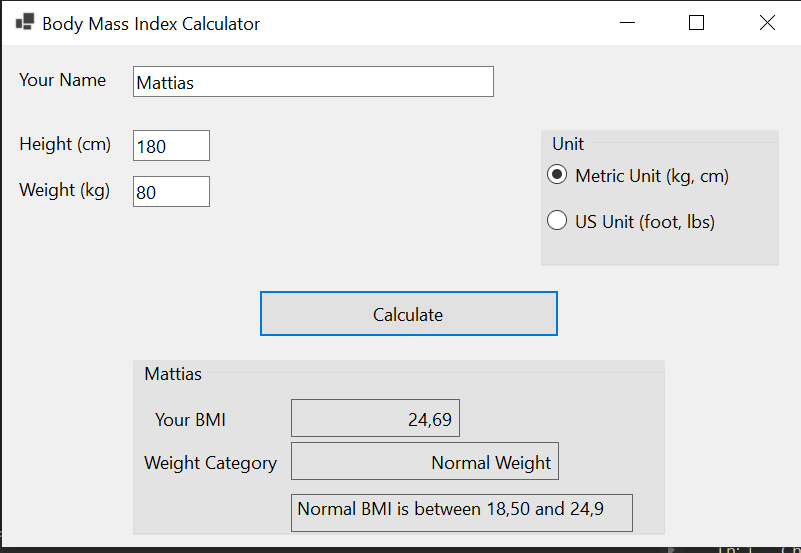801x553 pixels.
Task: Click the Normal Weight category value
Action: point(425,461)
